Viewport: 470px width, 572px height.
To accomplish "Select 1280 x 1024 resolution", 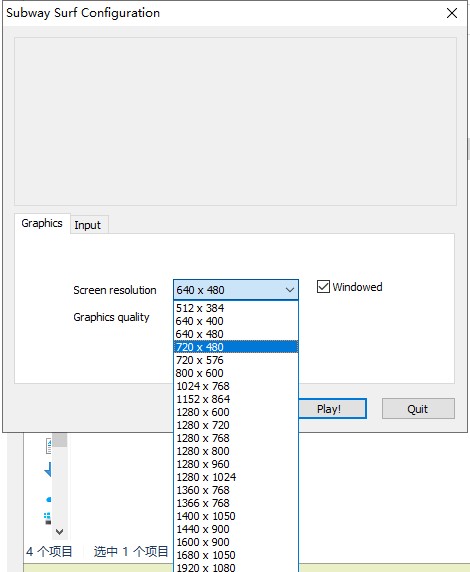I will coord(236,477).
